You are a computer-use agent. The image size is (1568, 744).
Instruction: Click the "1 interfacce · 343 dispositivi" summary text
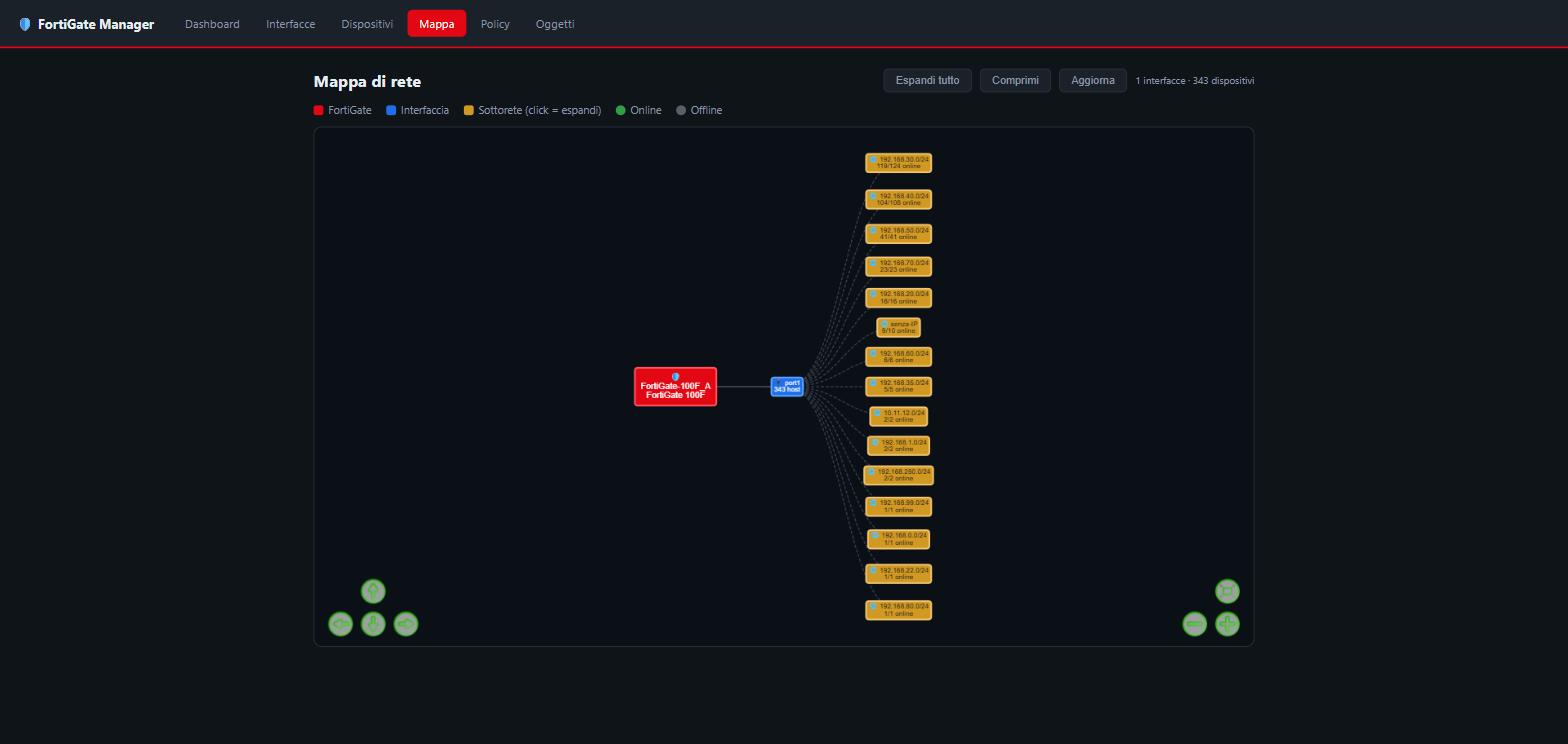click(x=1194, y=81)
